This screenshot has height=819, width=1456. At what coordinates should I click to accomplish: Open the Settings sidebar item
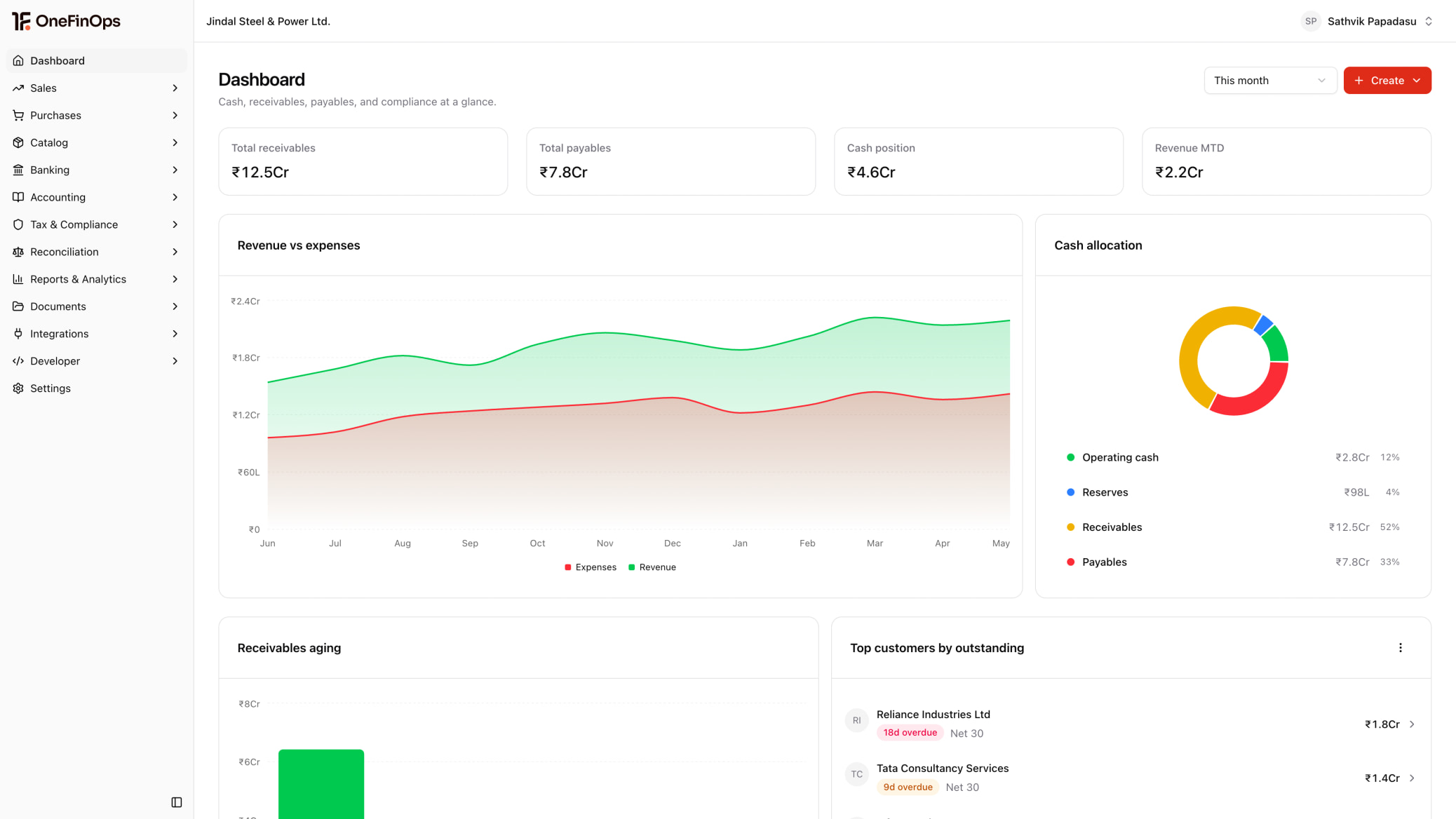coord(97,389)
